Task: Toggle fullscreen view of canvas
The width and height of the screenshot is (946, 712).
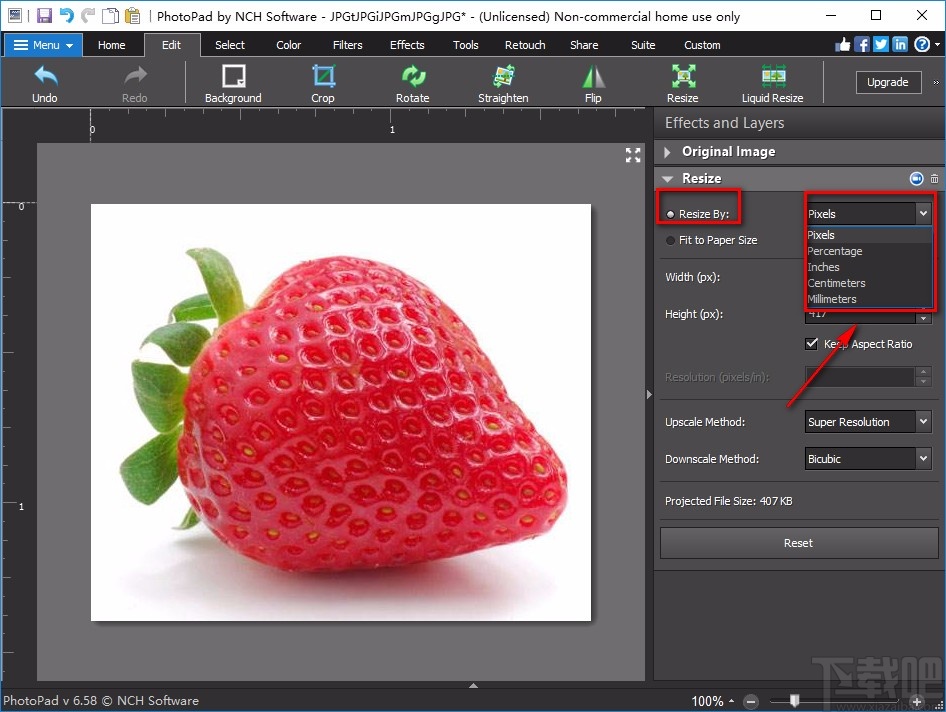Action: click(x=633, y=155)
